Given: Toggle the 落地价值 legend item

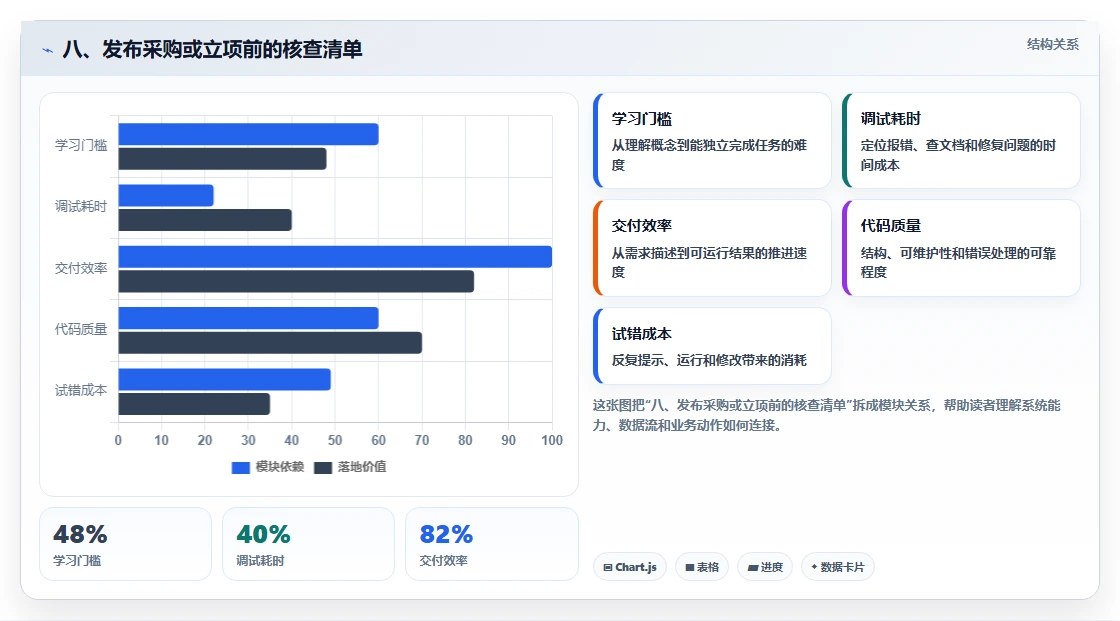Looking at the screenshot, I should [350, 467].
